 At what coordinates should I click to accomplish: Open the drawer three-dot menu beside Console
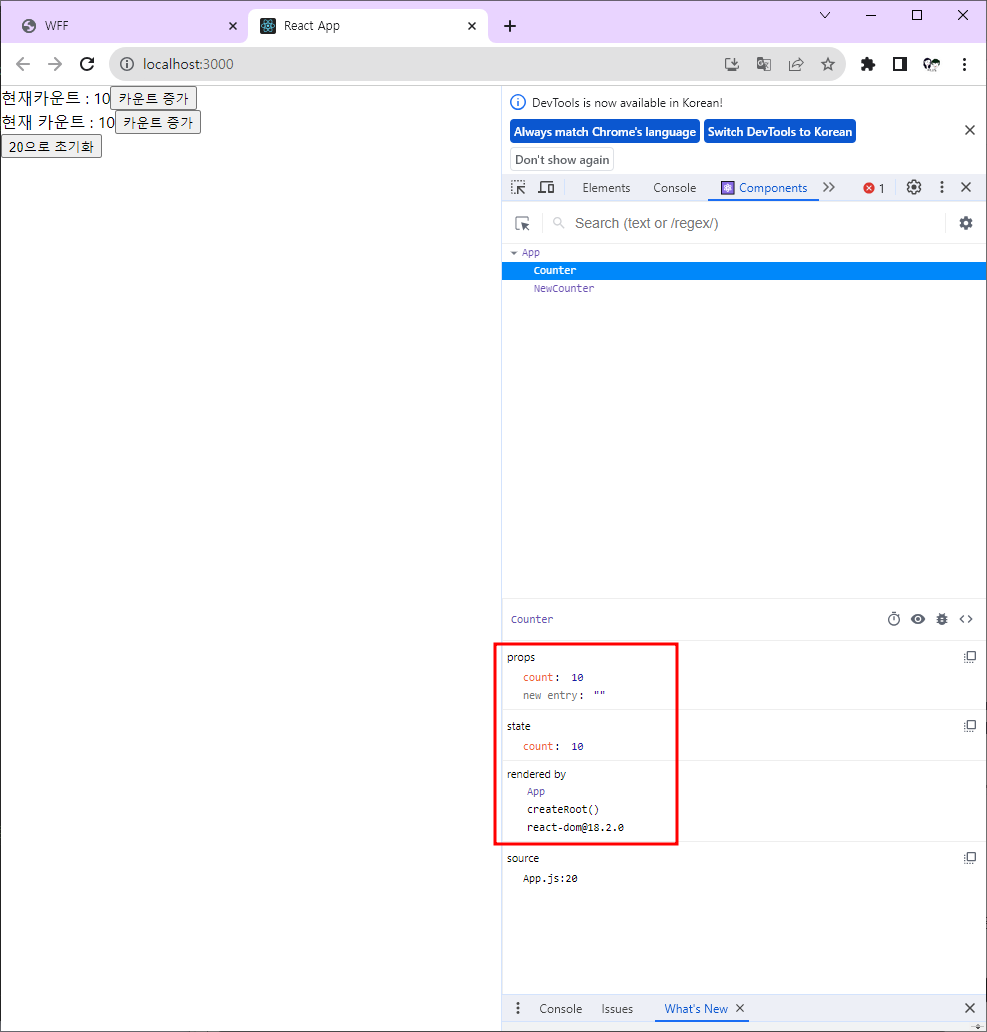518,1008
